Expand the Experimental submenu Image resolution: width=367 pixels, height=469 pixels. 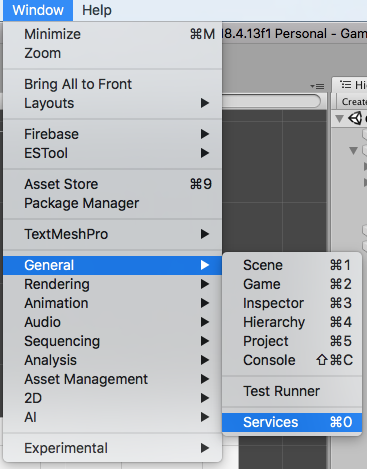coord(113,448)
